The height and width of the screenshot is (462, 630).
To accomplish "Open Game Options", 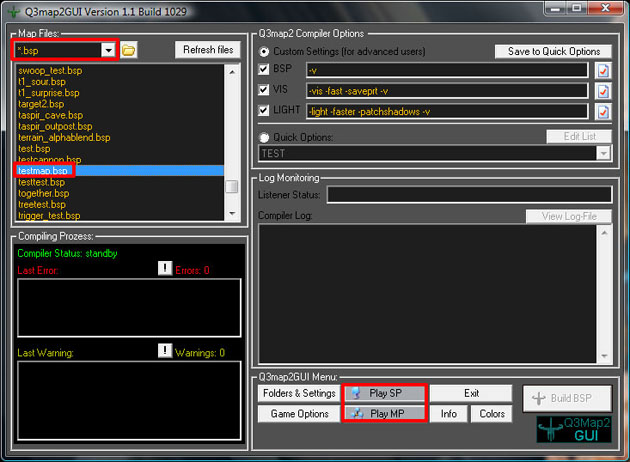I will [x=299, y=414].
